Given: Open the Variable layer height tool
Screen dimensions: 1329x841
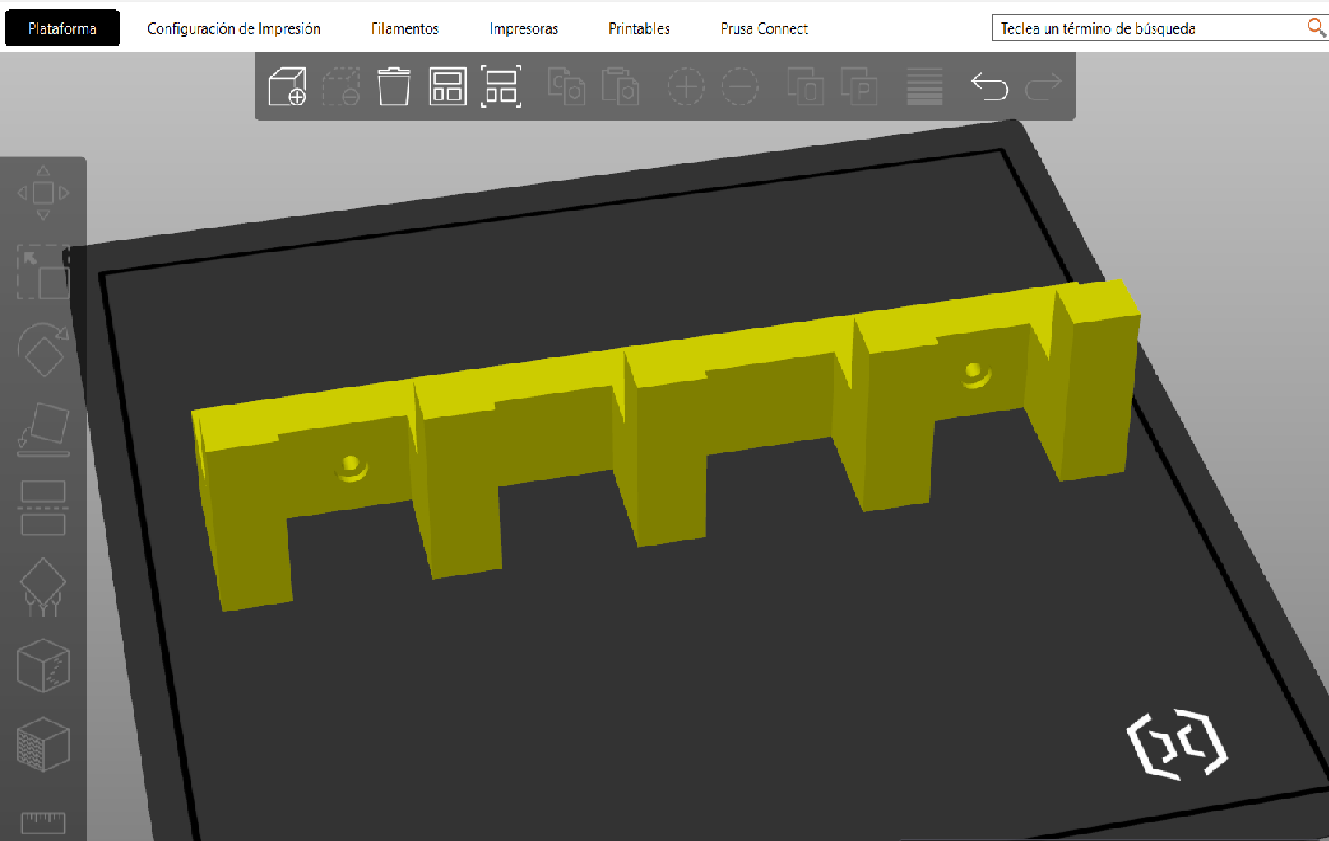Looking at the screenshot, I should tap(925, 86).
